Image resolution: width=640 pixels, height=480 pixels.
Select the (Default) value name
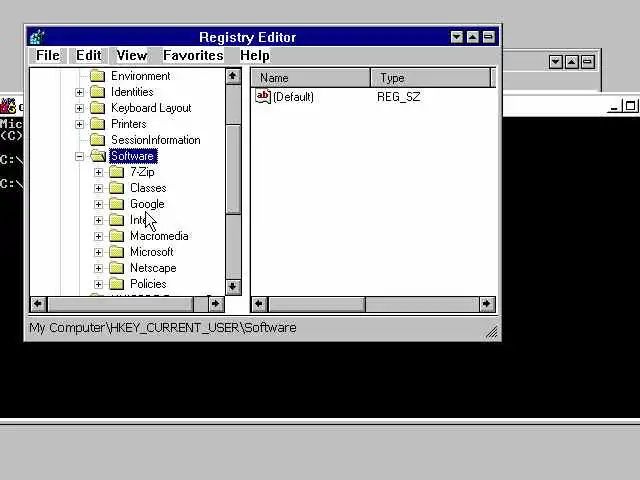[293, 97]
